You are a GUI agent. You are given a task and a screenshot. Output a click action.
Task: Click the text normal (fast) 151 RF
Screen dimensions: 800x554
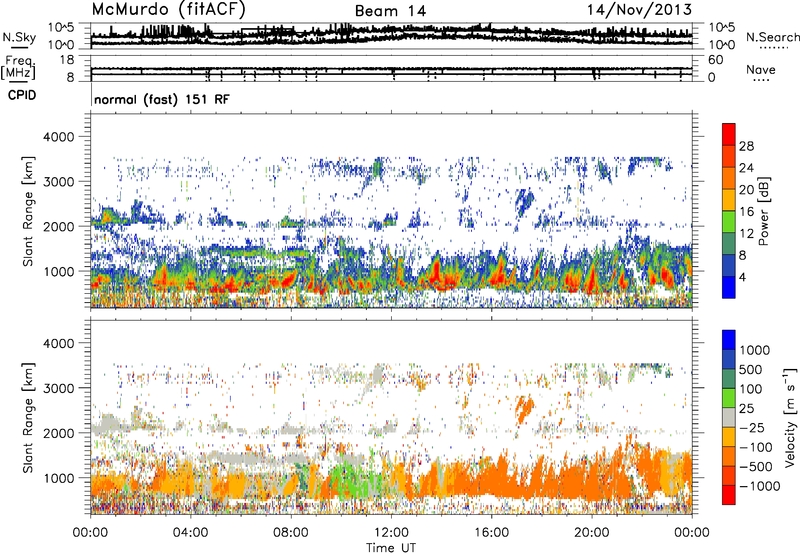coord(162,99)
